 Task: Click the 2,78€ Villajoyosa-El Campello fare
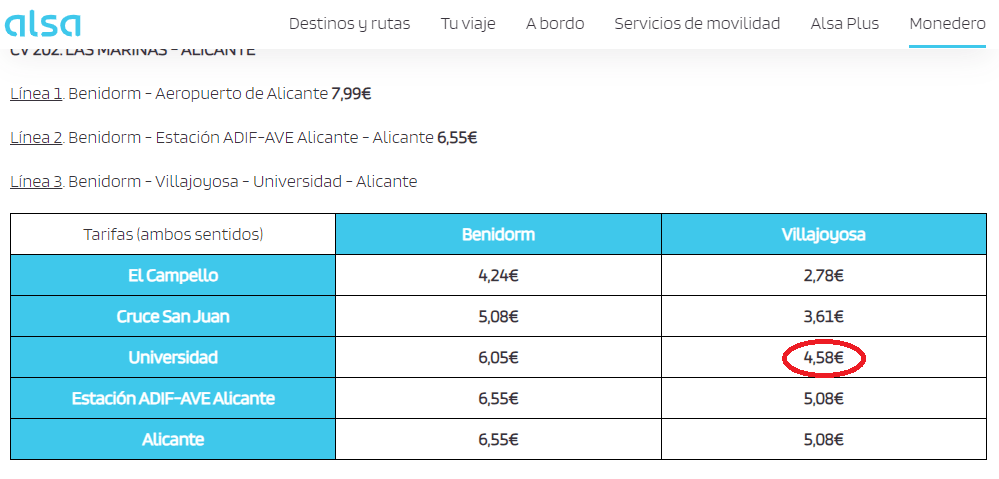[824, 276]
